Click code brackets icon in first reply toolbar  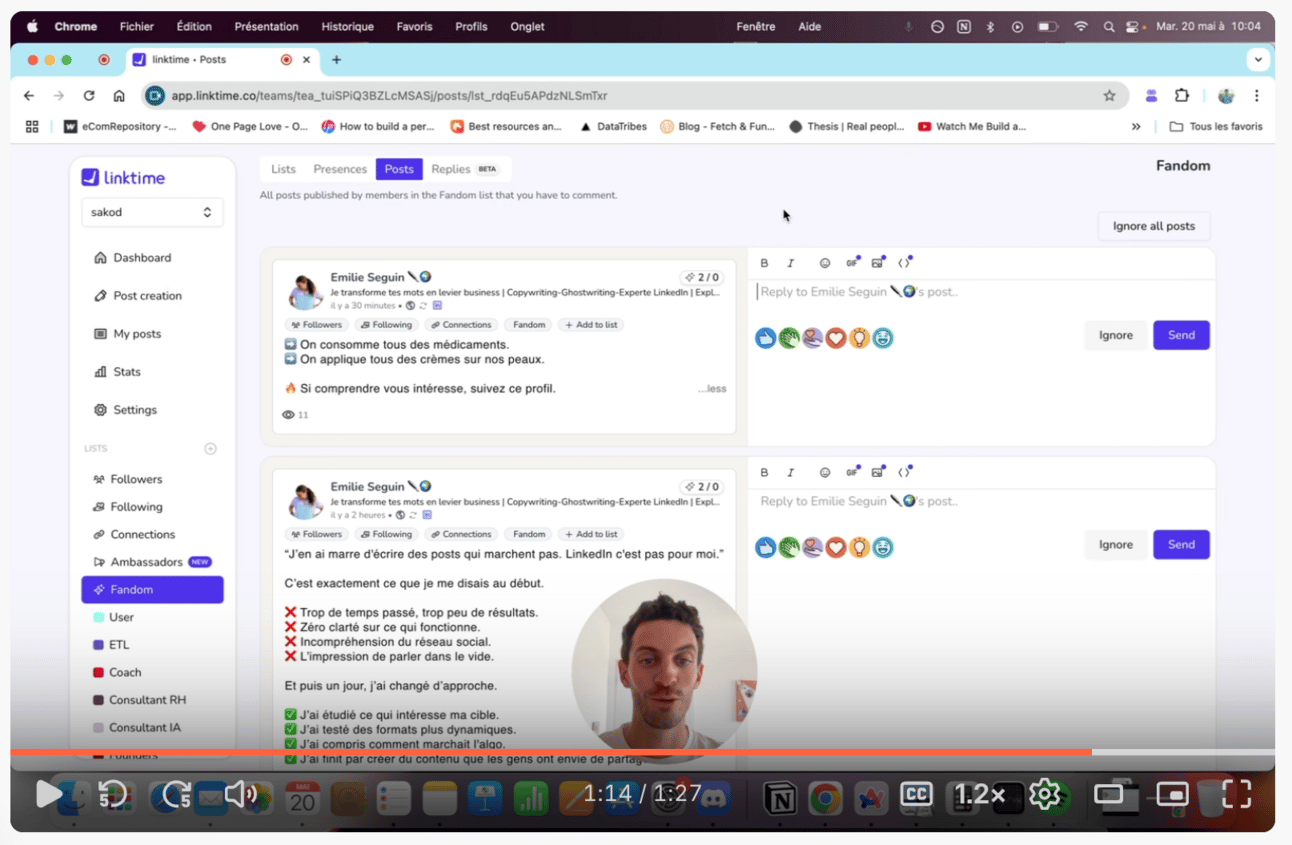click(904, 263)
